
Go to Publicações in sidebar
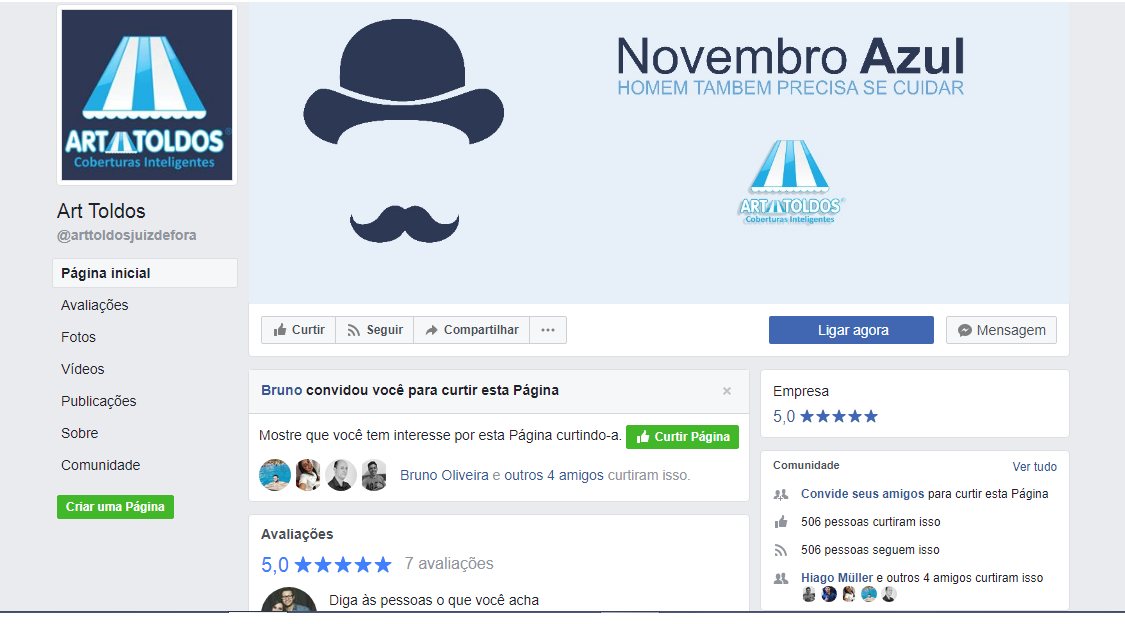coord(98,401)
